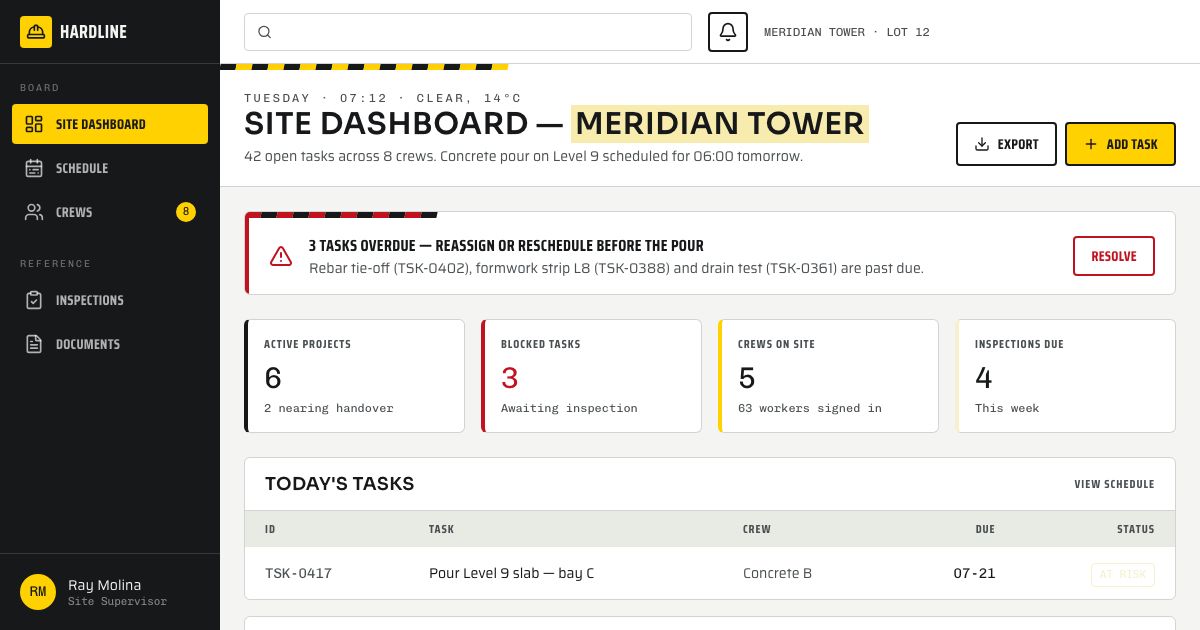Viewport: 1200px width, 630px height.
Task: Click 'Meridian Tower · Lot 12' project label
Action: (847, 32)
